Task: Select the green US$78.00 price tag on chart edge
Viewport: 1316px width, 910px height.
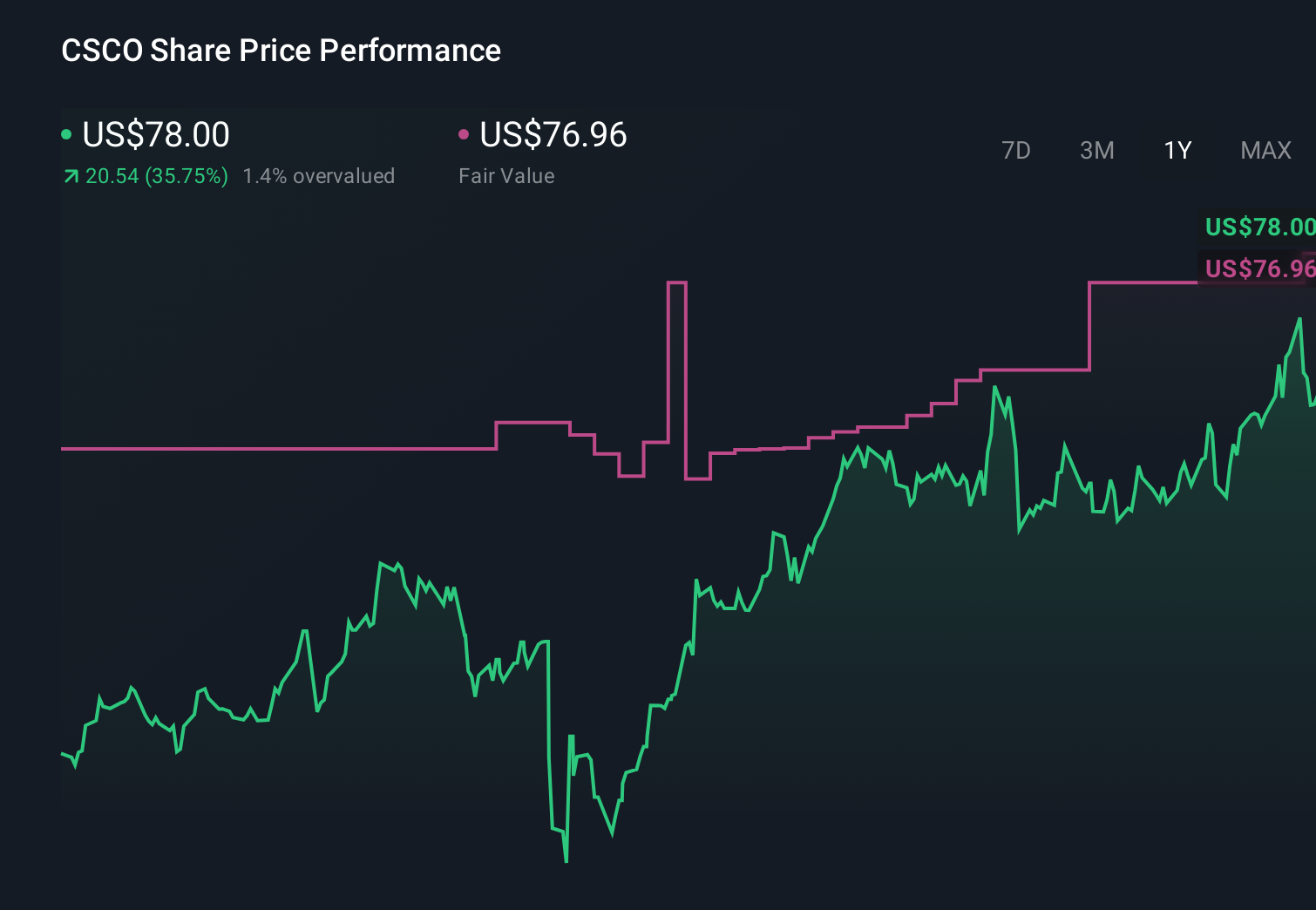Action: pyautogui.click(x=1259, y=227)
